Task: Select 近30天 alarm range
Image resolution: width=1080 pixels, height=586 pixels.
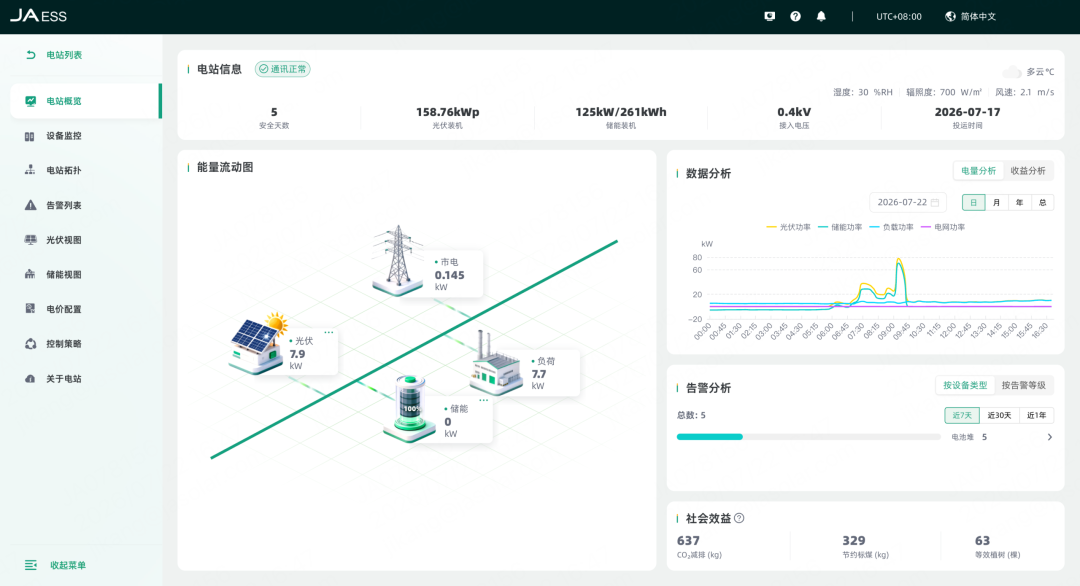Action: pyautogui.click(x=999, y=415)
